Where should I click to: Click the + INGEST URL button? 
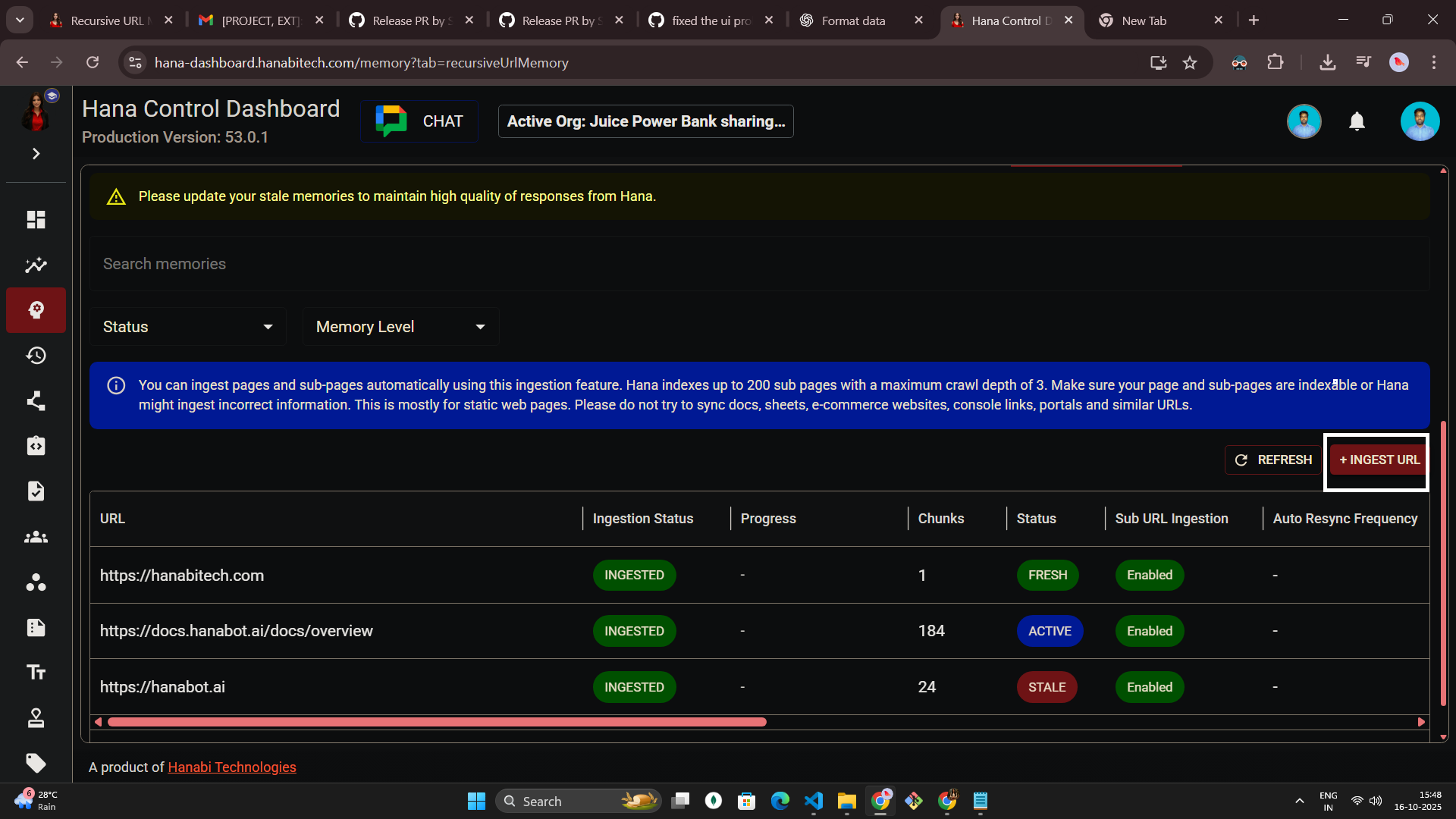click(1378, 460)
